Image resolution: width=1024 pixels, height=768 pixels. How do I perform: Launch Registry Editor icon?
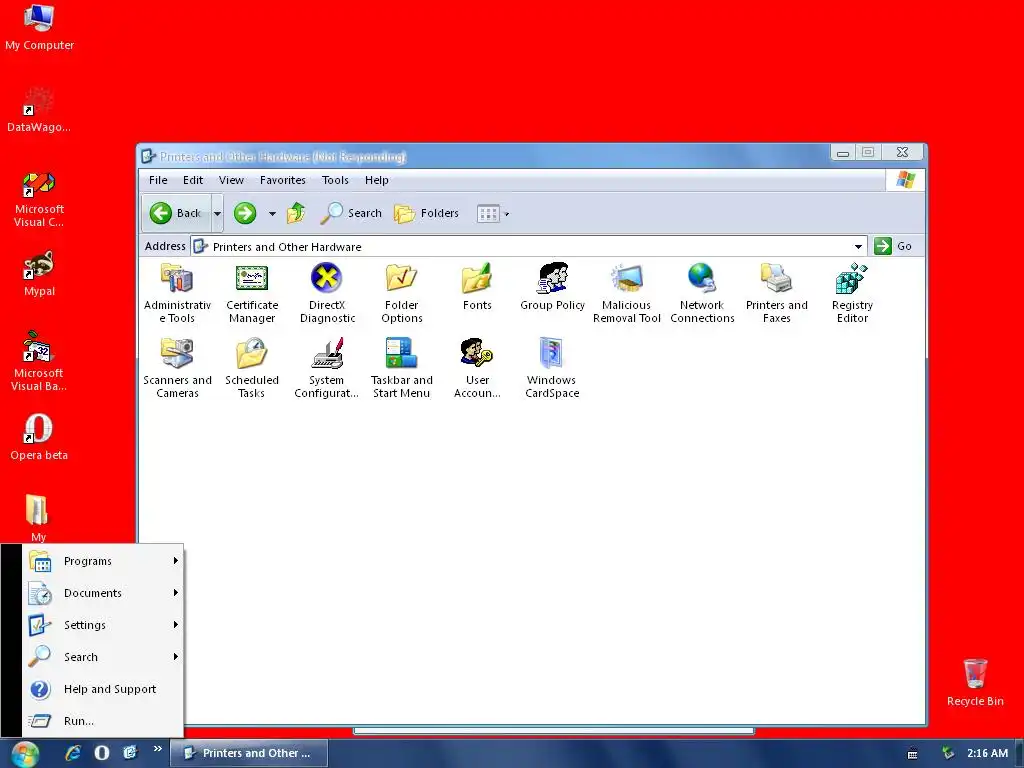(x=852, y=293)
